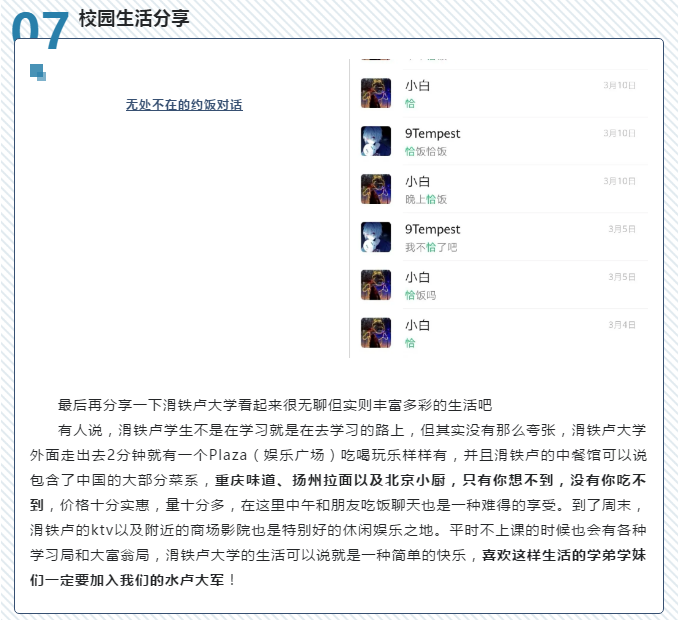The width and height of the screenshot is (679, 620).
Task: Click 小白's avatar beside message 晚上恰饭
Action: coord(376,189)
